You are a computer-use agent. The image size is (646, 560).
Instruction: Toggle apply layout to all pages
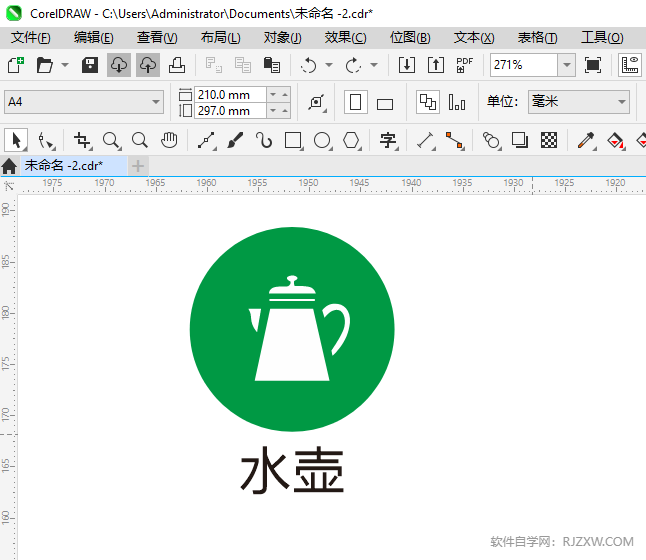click(x=428, y=102)
